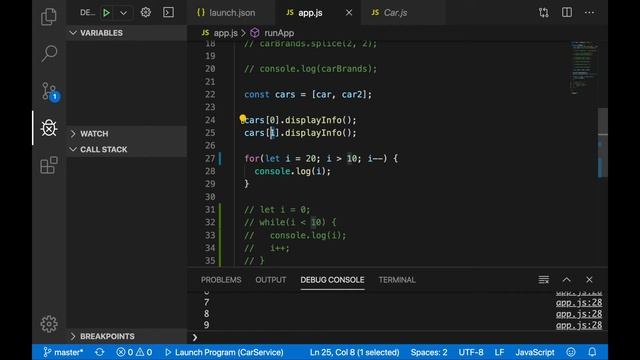640x360 pixels.
Task: Click the code minimap
Action: click(x=583, y=67)
